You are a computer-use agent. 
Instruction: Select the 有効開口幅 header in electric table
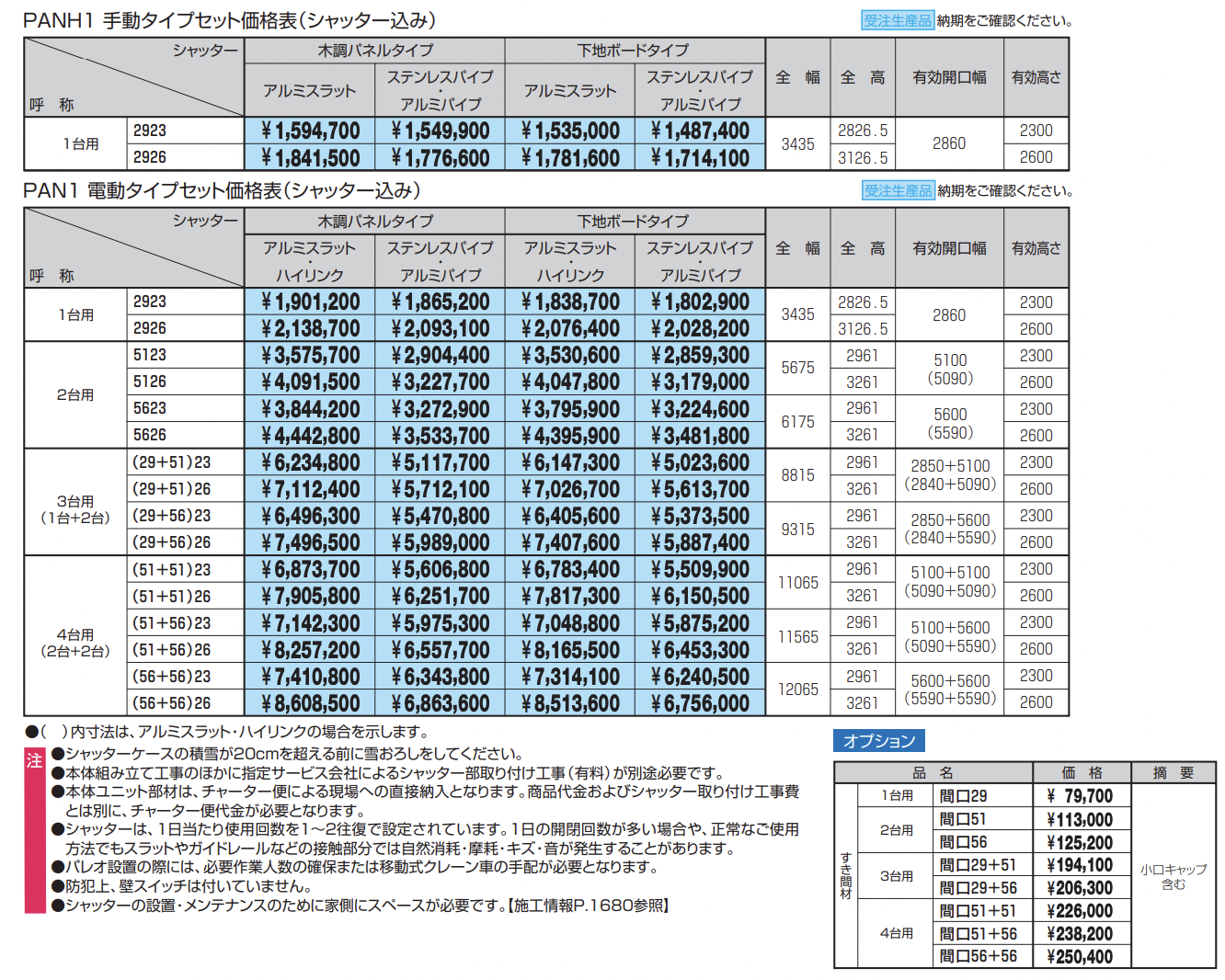pos(949,248)
